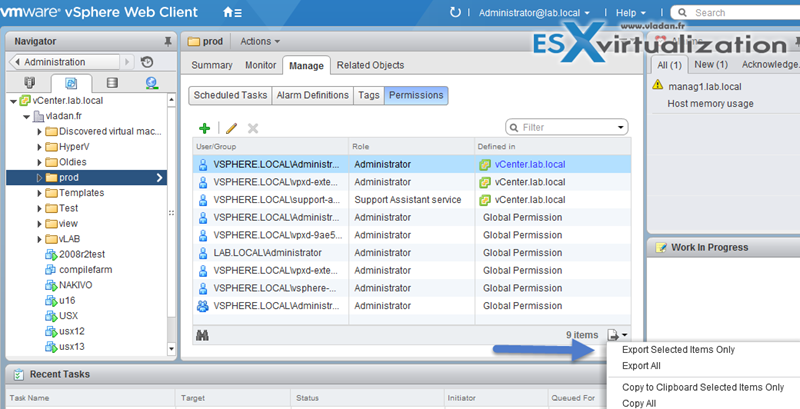This screenshot has height=409, width=800.
Task: Choose Copy All menu entry
Action: (639, 403)
